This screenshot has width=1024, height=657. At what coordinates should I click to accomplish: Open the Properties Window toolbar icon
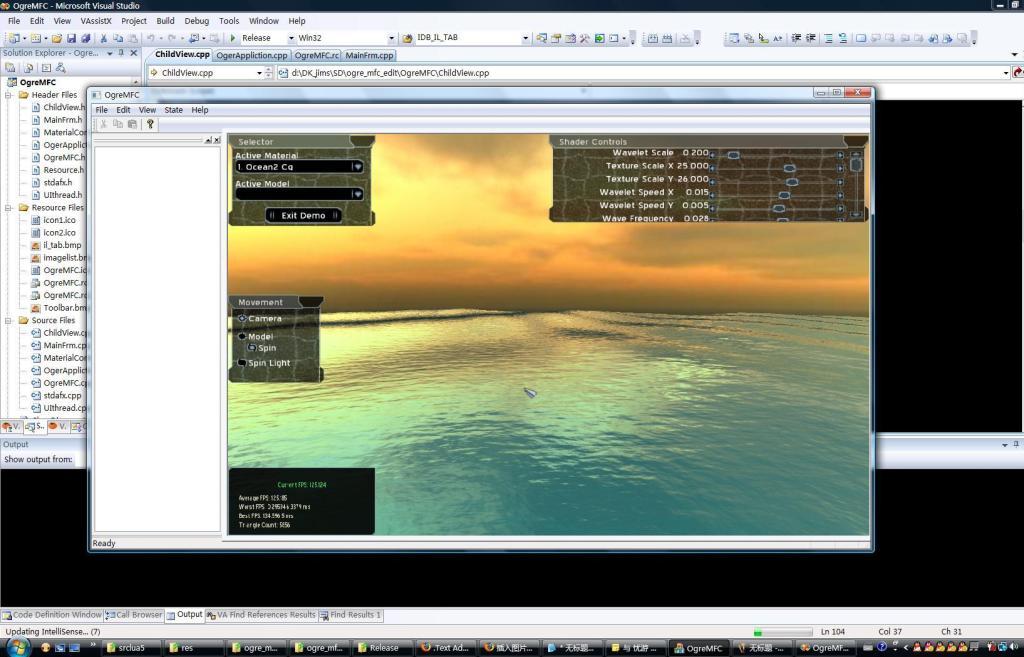pos(556,39)
